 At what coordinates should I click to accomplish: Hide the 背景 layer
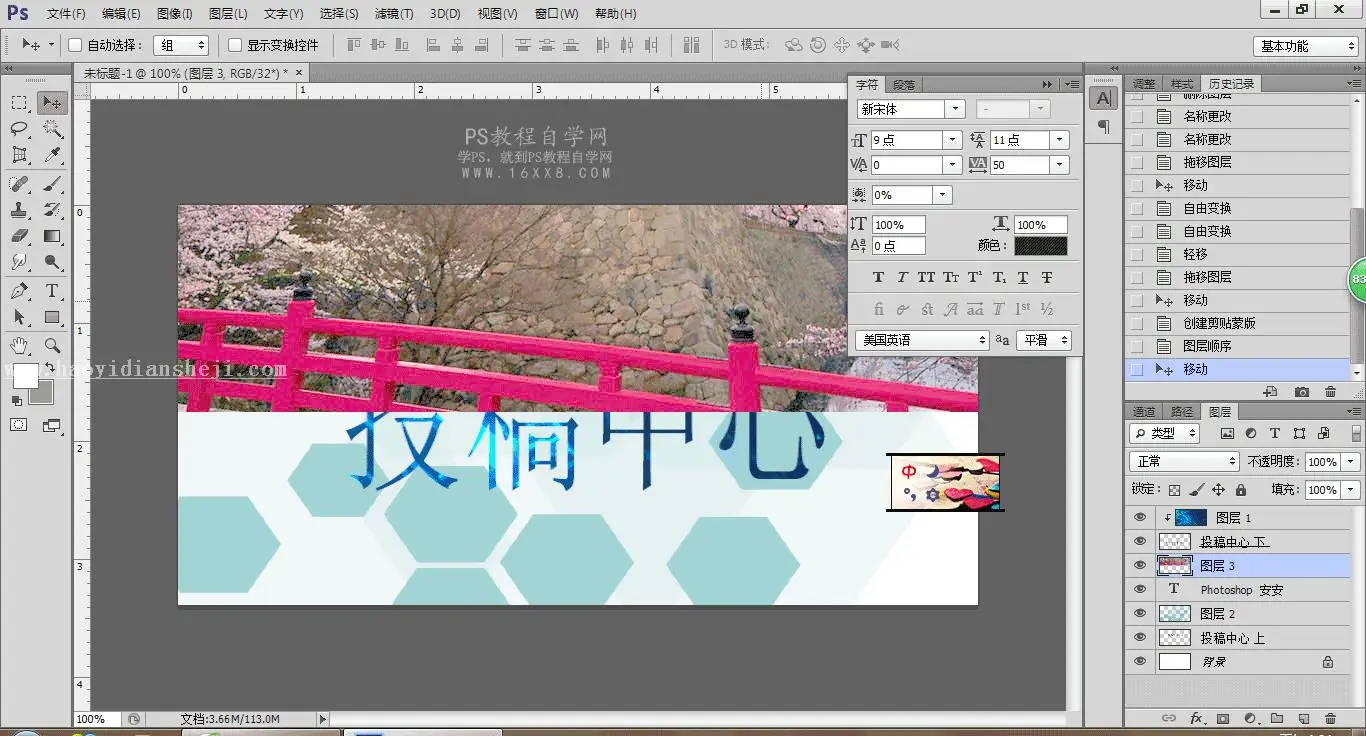pyautogui.click(x=1140, y=662)
